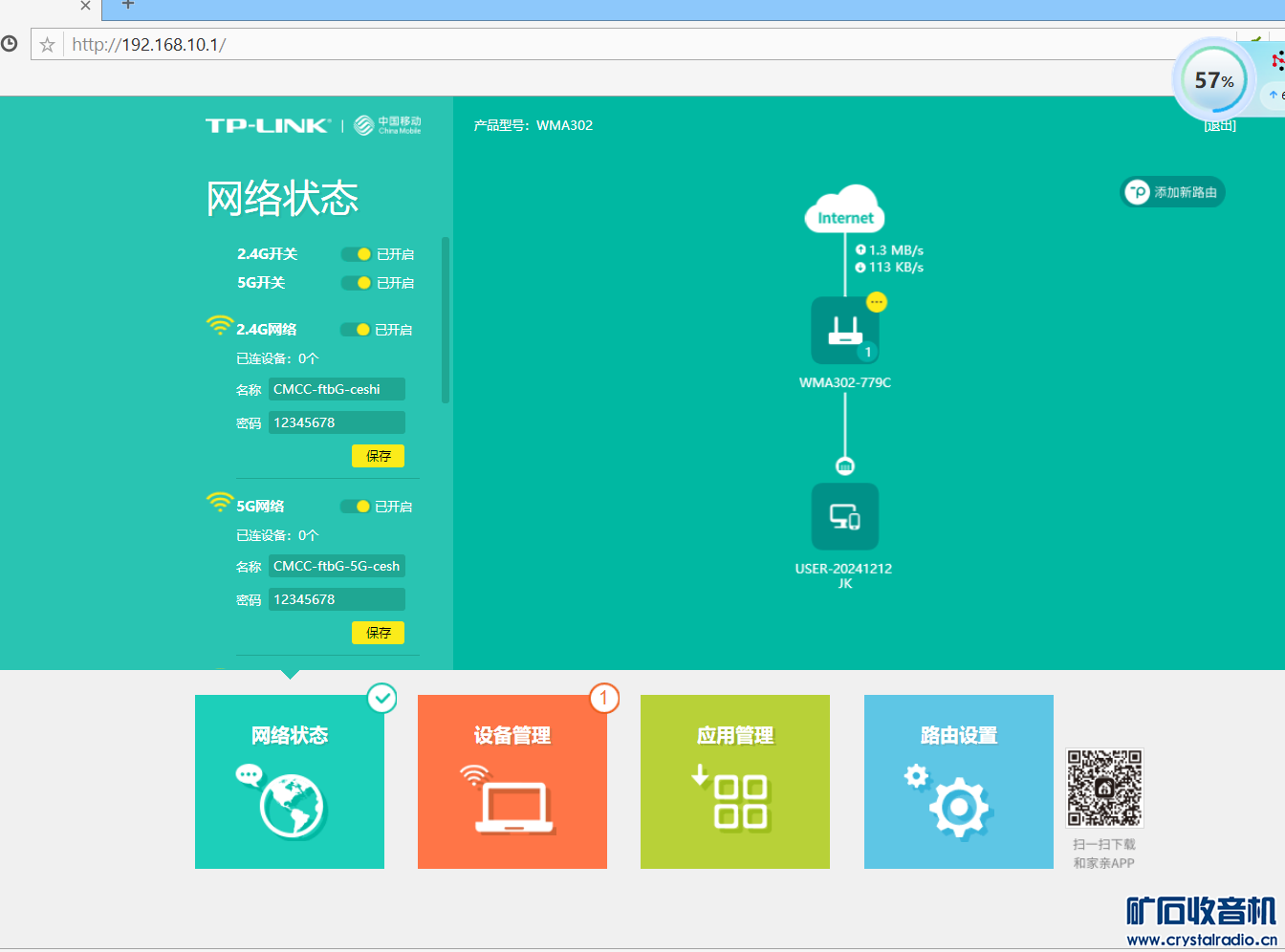Click the browser history clock icon
1285x952 pixels.
10,44
